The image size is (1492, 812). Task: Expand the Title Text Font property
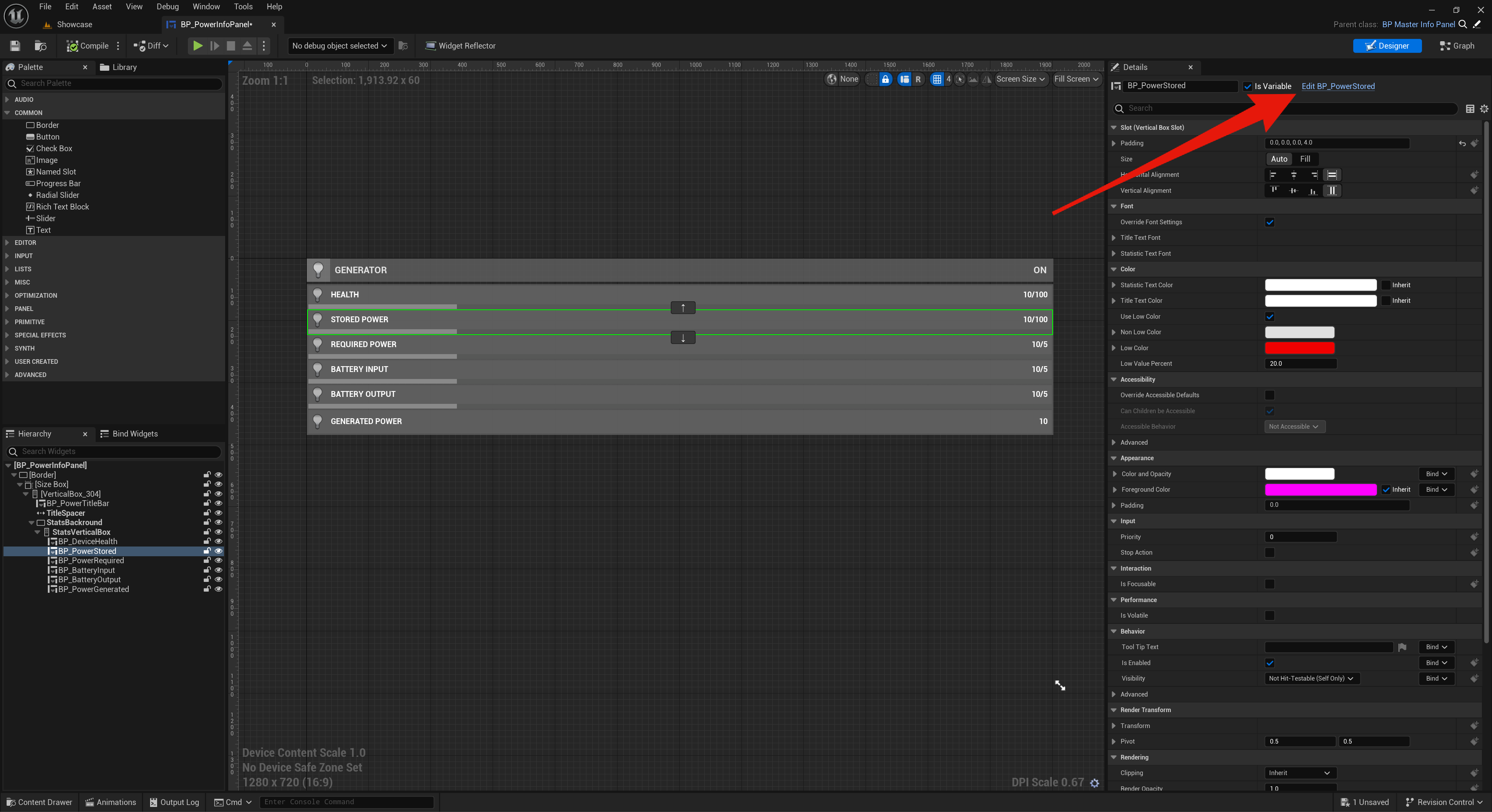[x=1114, y=238]
